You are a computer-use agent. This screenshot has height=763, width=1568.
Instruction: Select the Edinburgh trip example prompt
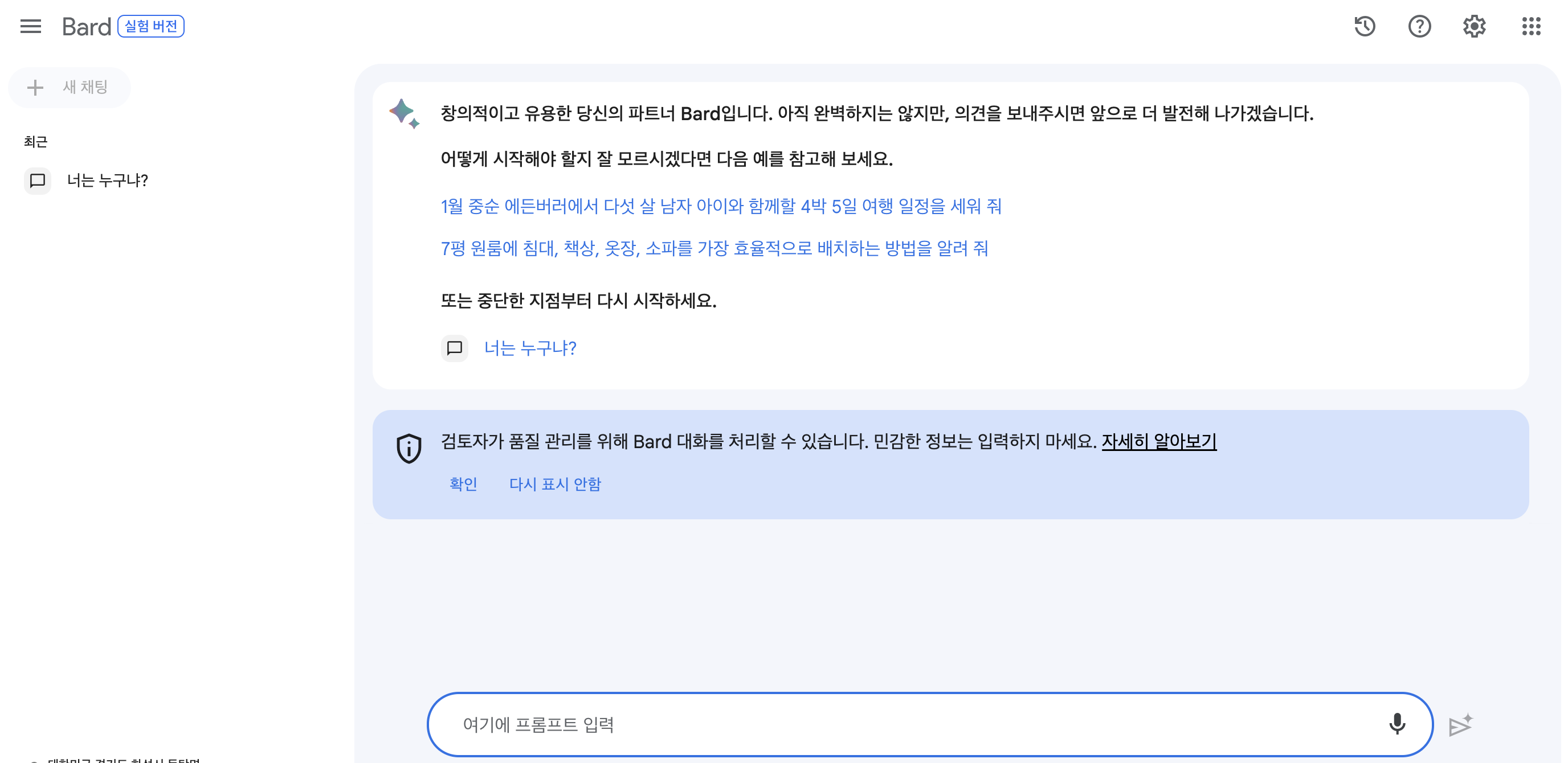click(x=721, y=206)
